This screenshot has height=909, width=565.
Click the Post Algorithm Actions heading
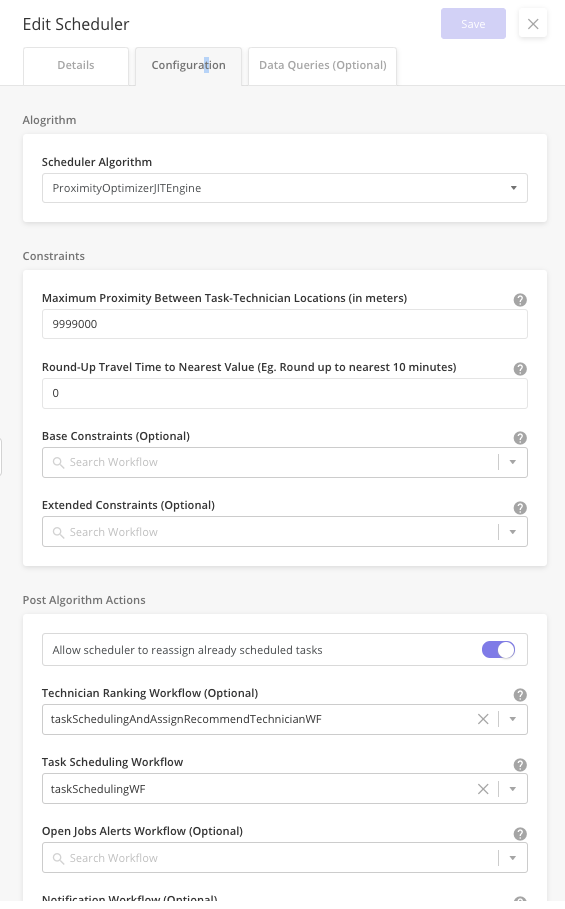pyautogui.click(x=84, y=600)
